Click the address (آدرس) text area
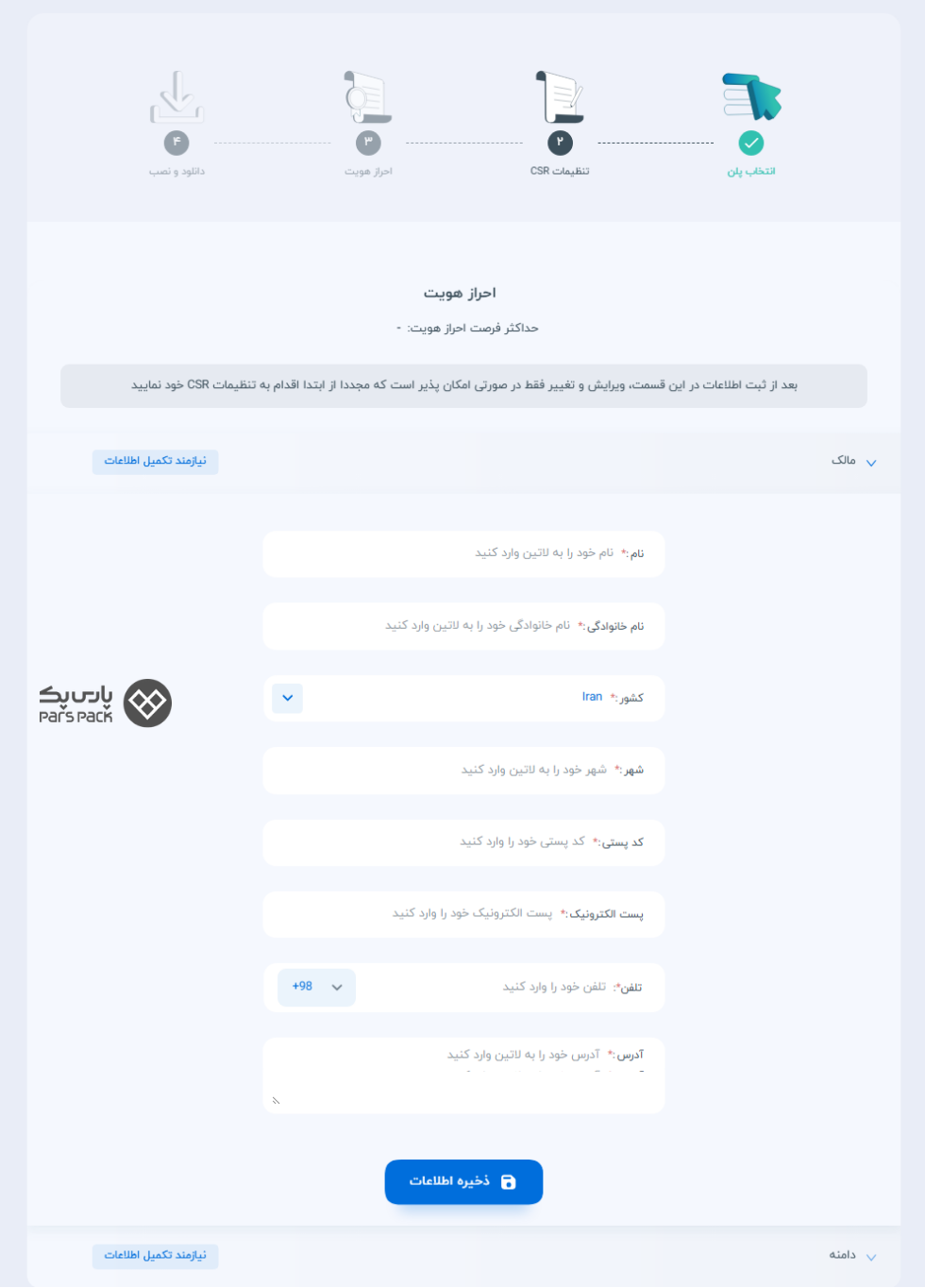 [x=463, y=1076]
